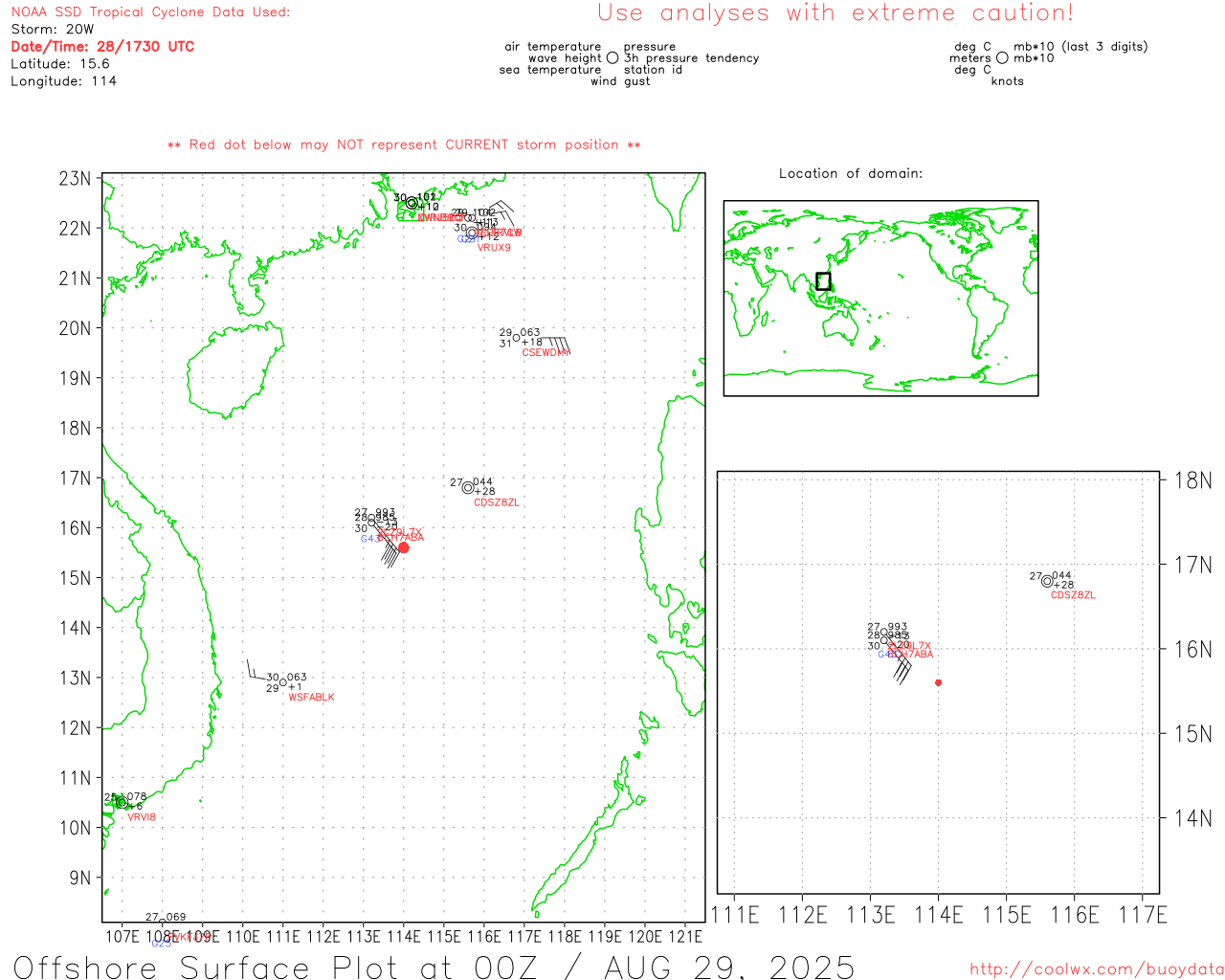Image resolution: width=1225 pixels, height=980 pixels.
Task: Click the double-circle station marker above VRVI8
Action: 121,802
